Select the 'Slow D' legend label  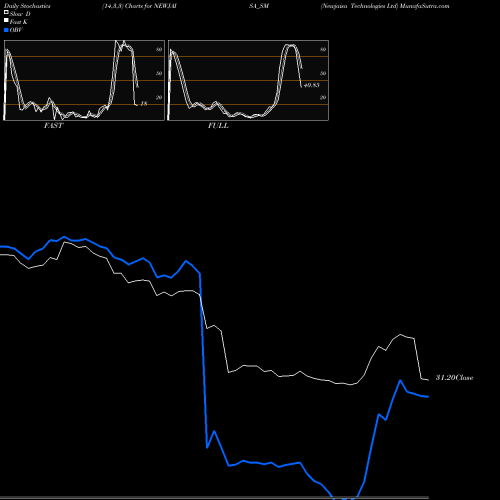point(20,14)
